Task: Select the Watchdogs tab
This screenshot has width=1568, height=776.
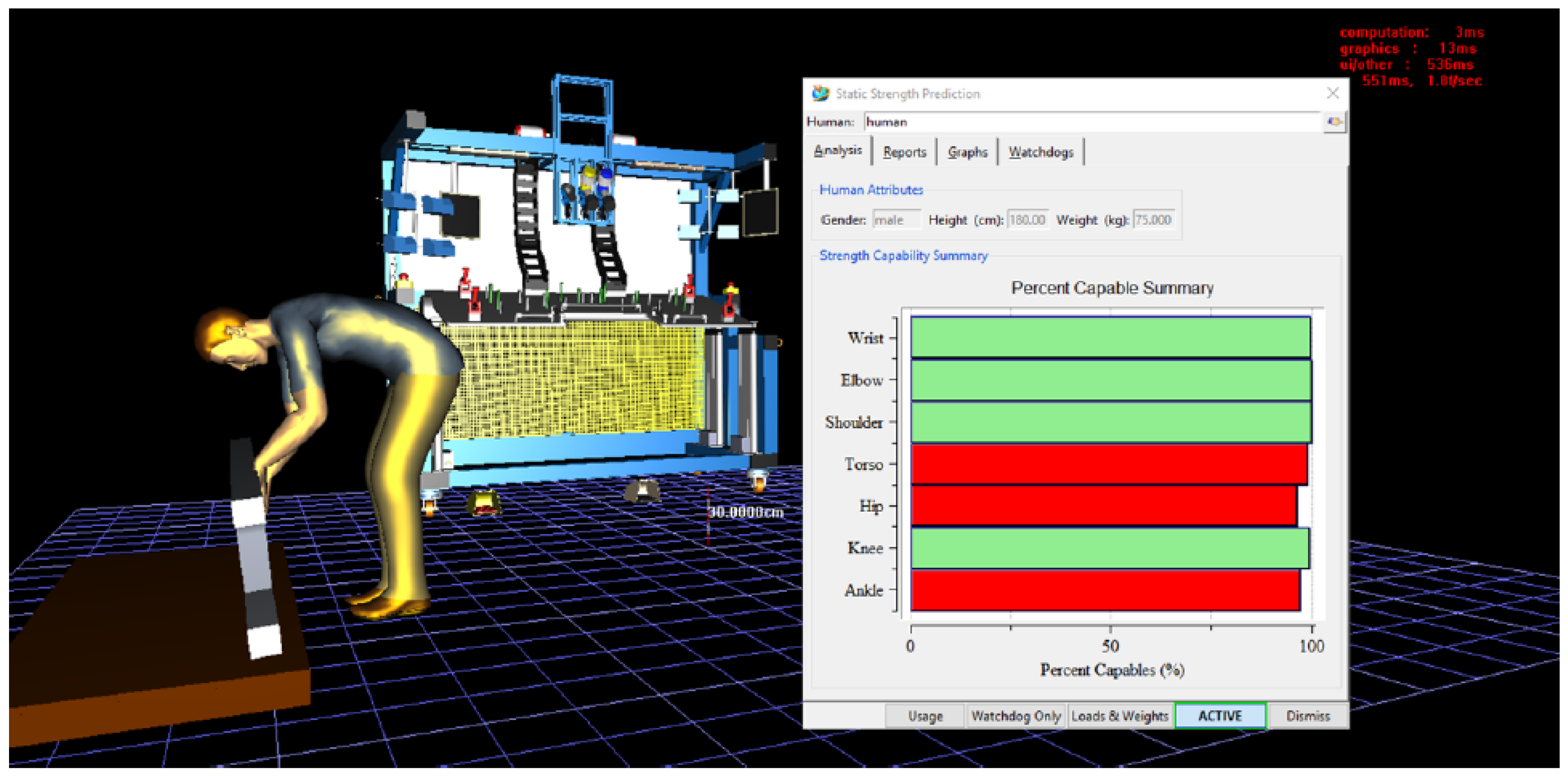Action: pos(1040,152)
